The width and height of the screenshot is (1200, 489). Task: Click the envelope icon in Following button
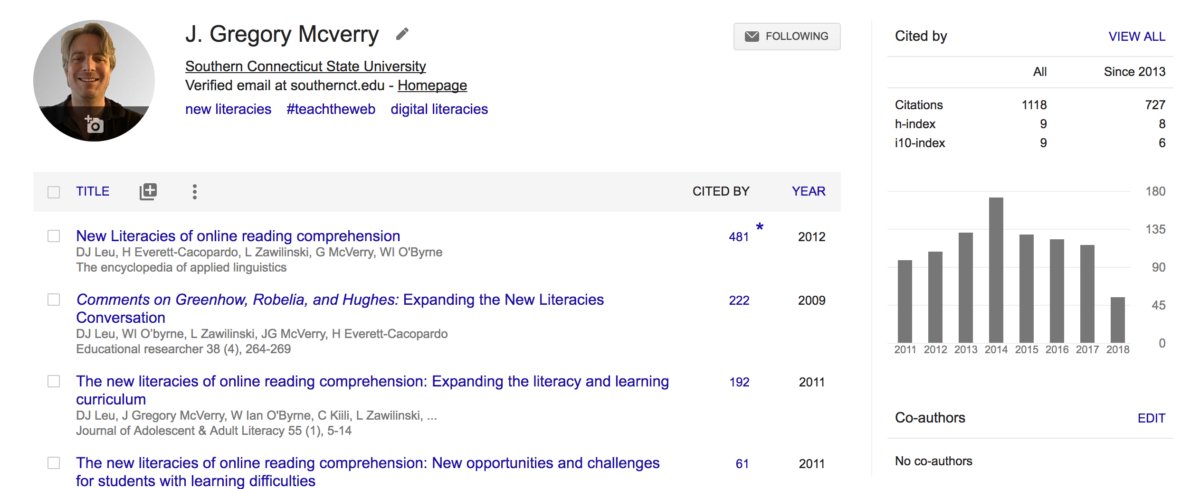[x=752, y=36]
